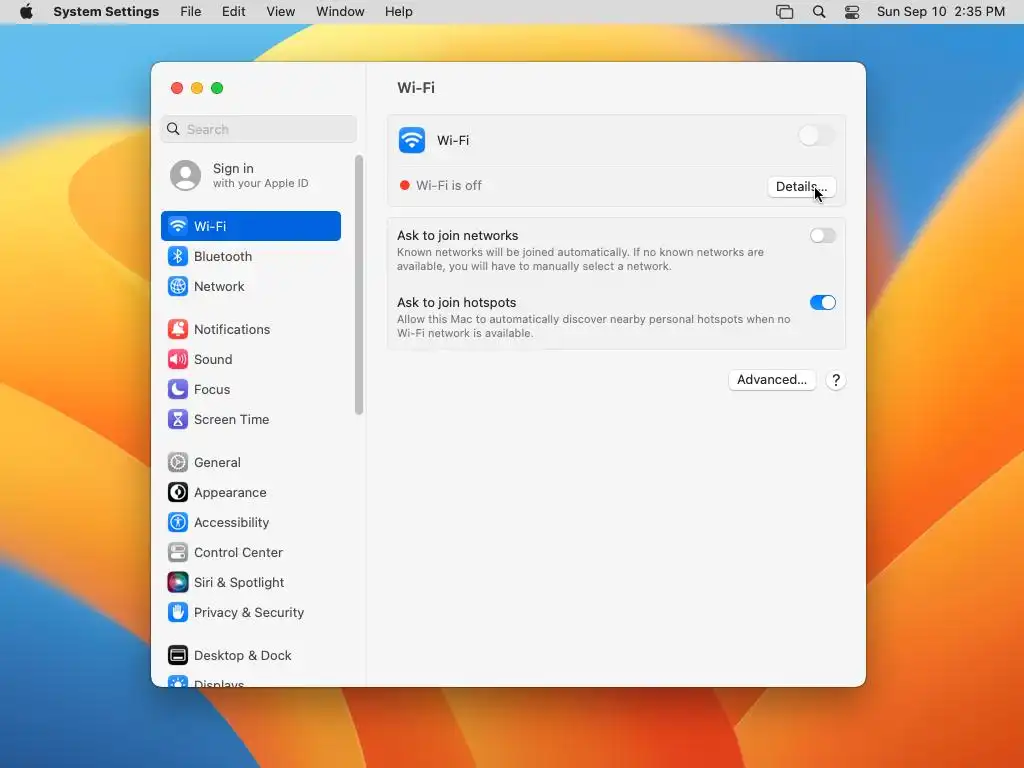This screenshot has width=1024, height=768.
Task: Click the Wi-Fi pane title heading
Action: coord(416,88)
